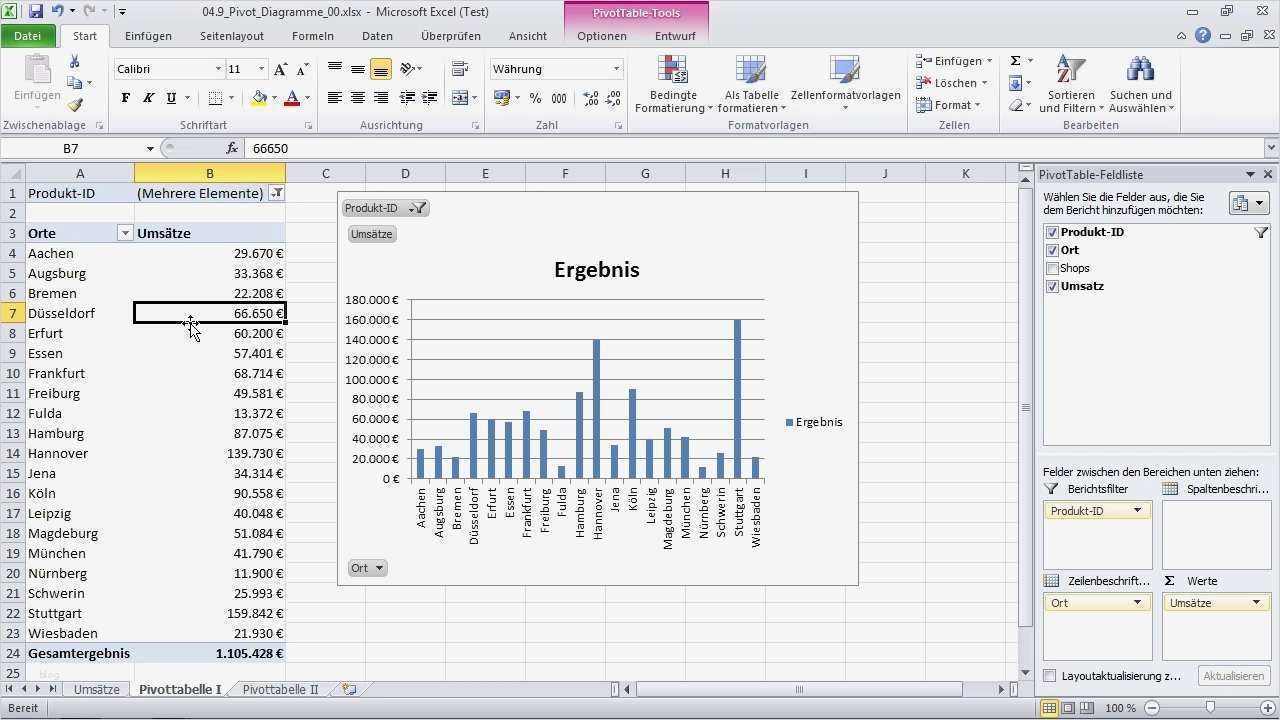Open the Optionen PivotTable tab
Viewport: 1280px width, 720px height.
pyautogui.click(x=602, y=36)
